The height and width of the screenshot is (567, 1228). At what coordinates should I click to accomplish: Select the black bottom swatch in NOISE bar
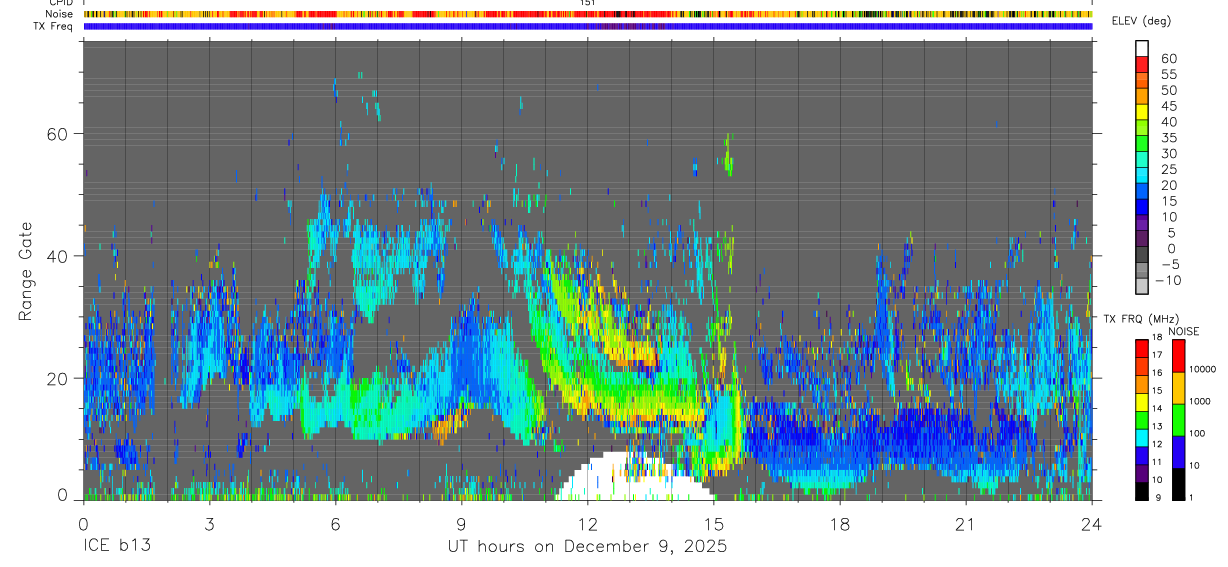pyautogui.click(x=1177, y=484)
